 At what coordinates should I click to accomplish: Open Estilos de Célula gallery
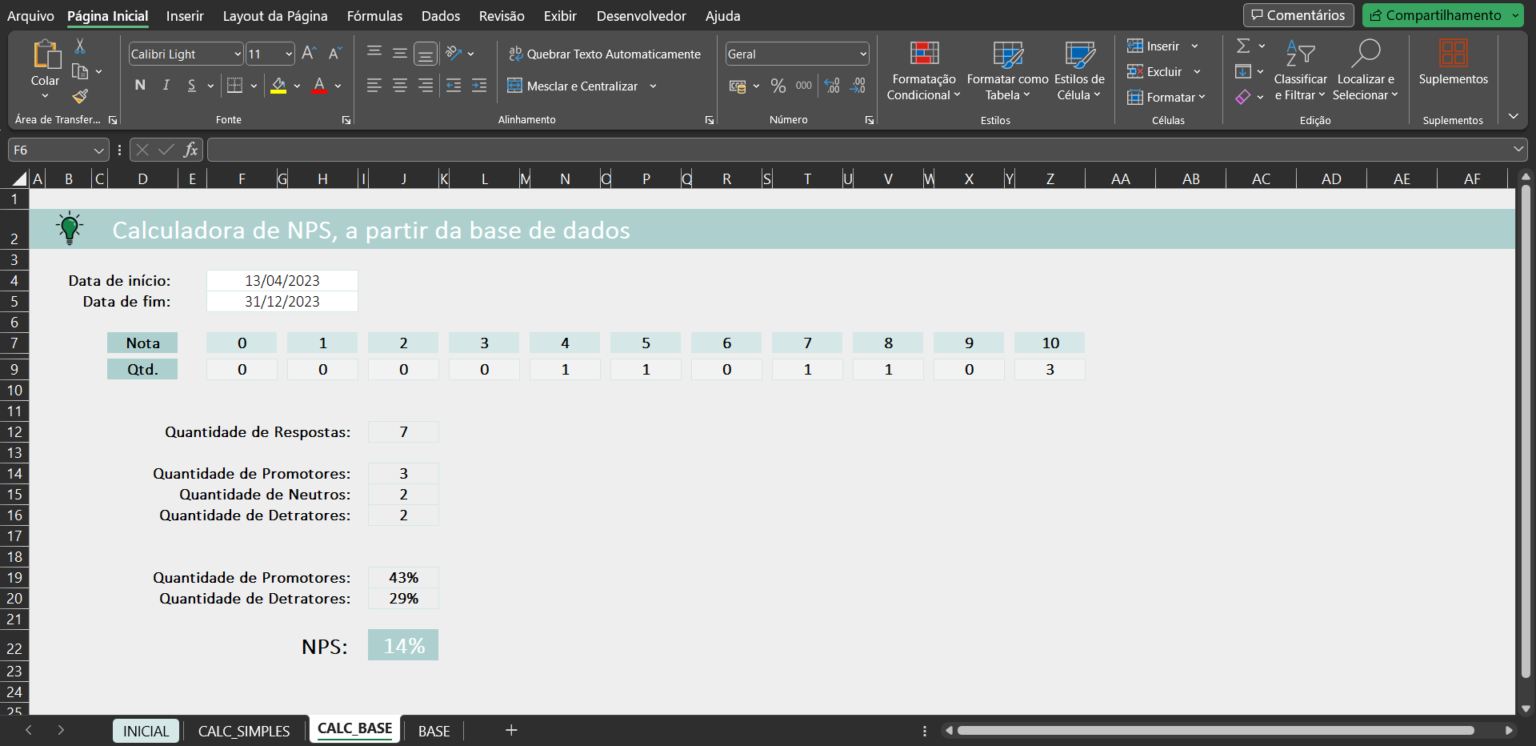coord(1079,70)
